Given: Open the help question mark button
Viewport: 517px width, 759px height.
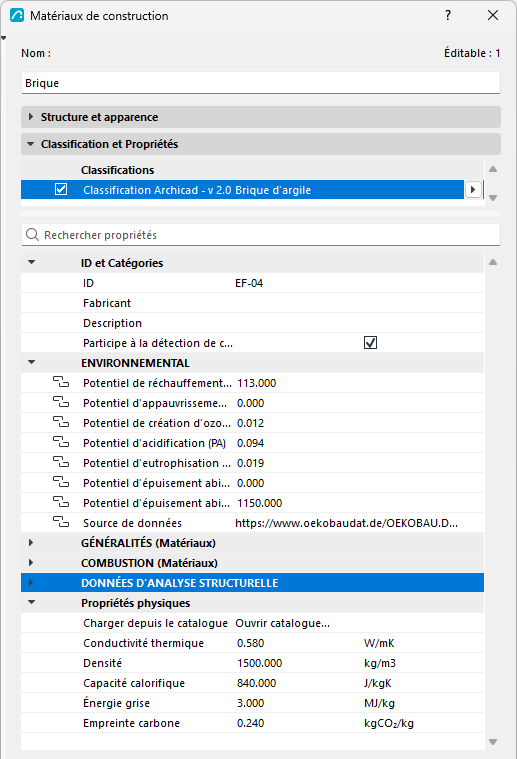Looking at the screenshot, I should 448,15.
